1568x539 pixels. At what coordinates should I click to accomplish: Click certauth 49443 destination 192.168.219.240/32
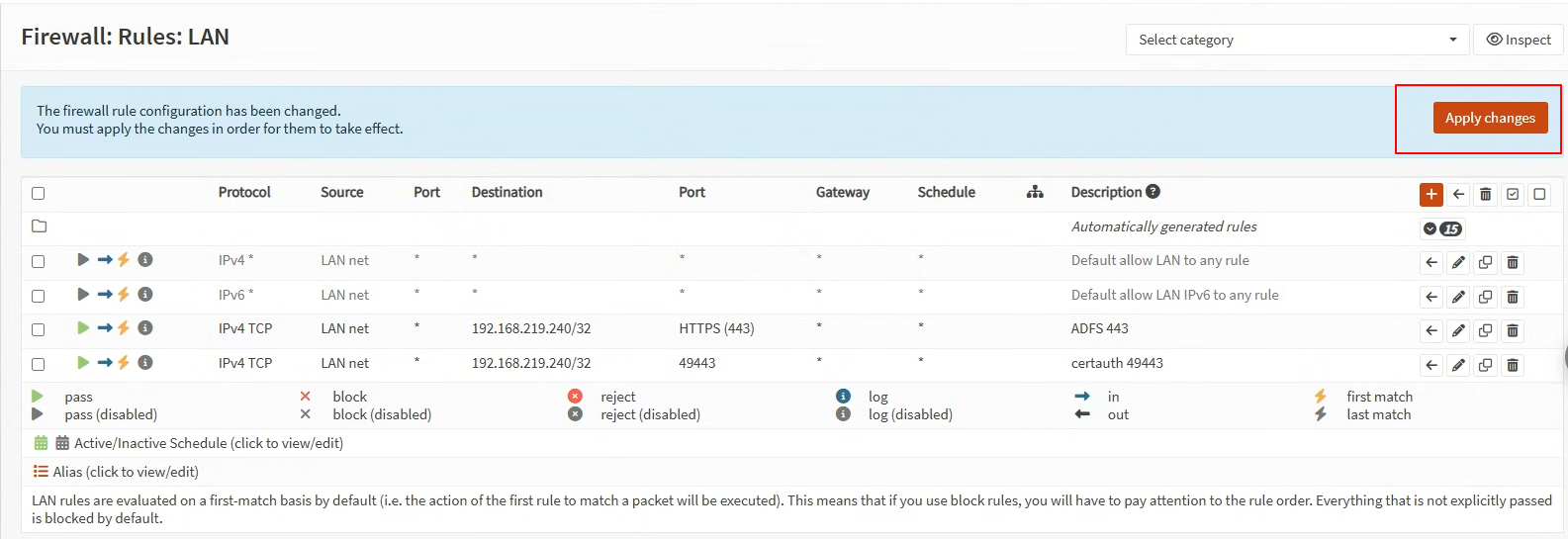click(531, 363)
